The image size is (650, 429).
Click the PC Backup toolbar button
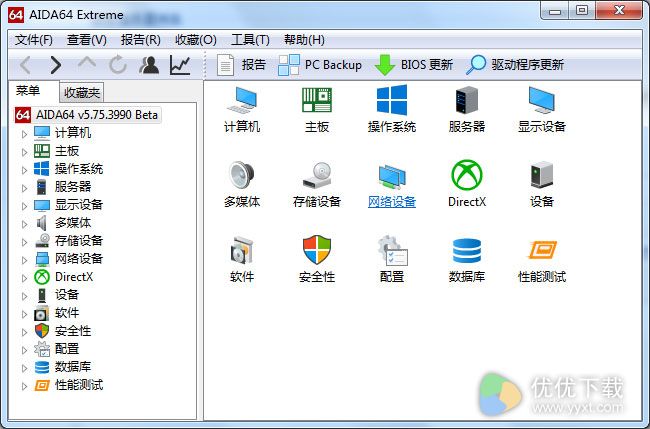tap(320, 65)
